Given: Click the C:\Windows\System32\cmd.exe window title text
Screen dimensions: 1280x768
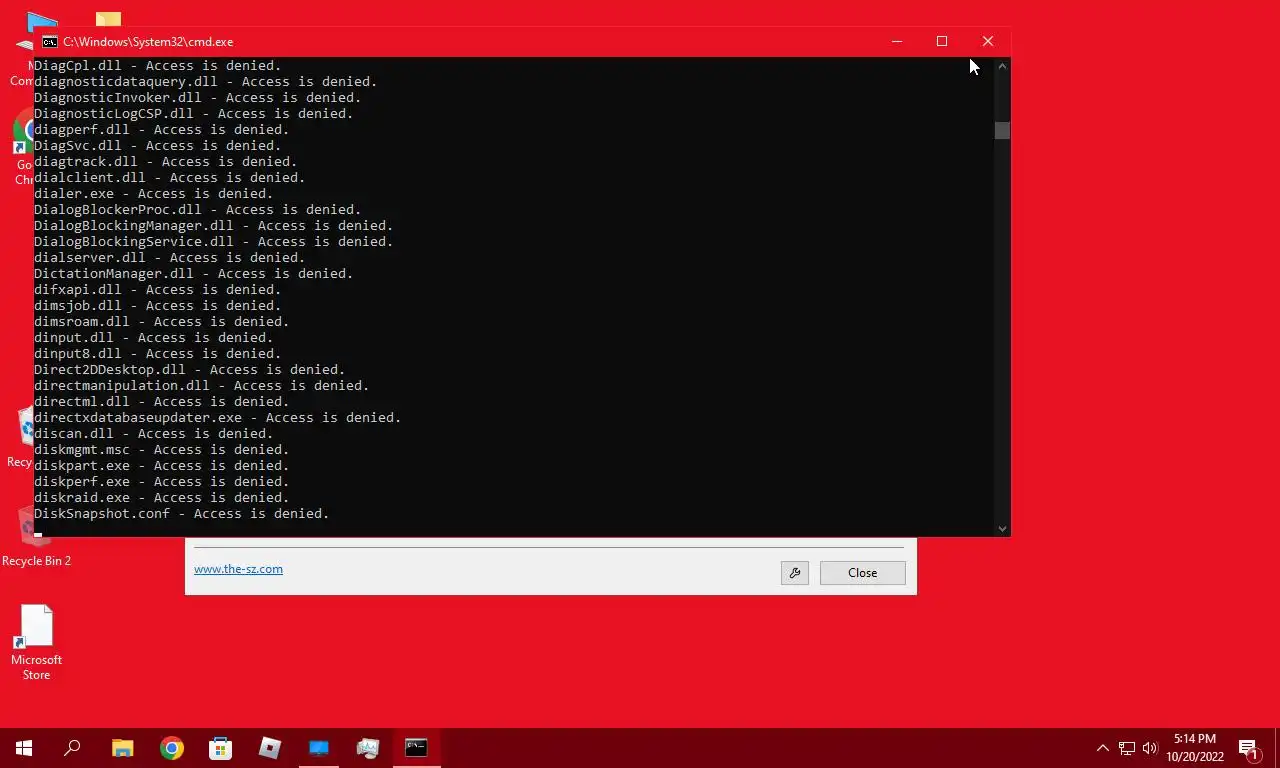Looking at the screenshot, I should [148, 42].
